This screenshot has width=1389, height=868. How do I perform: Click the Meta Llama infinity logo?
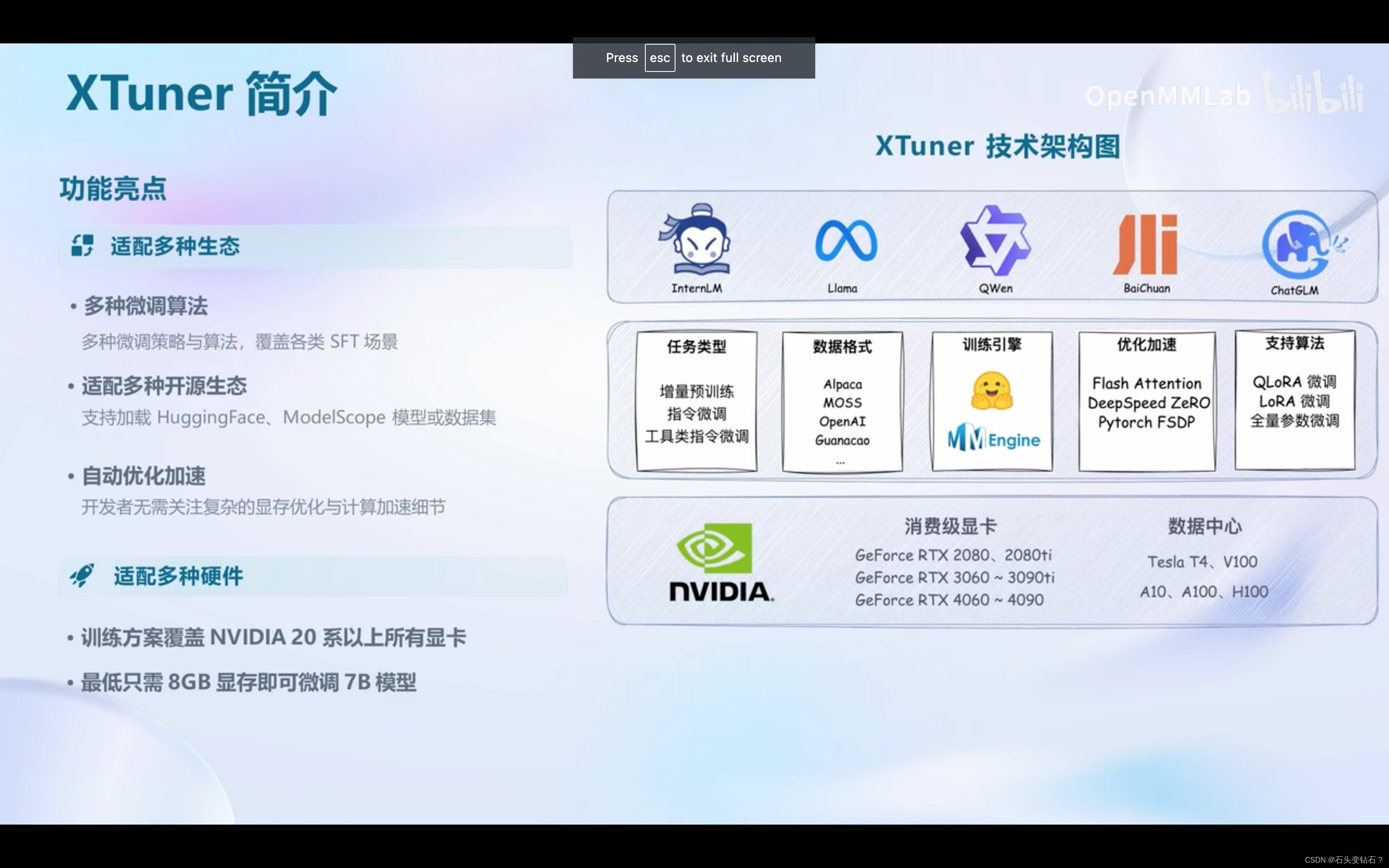846,241
